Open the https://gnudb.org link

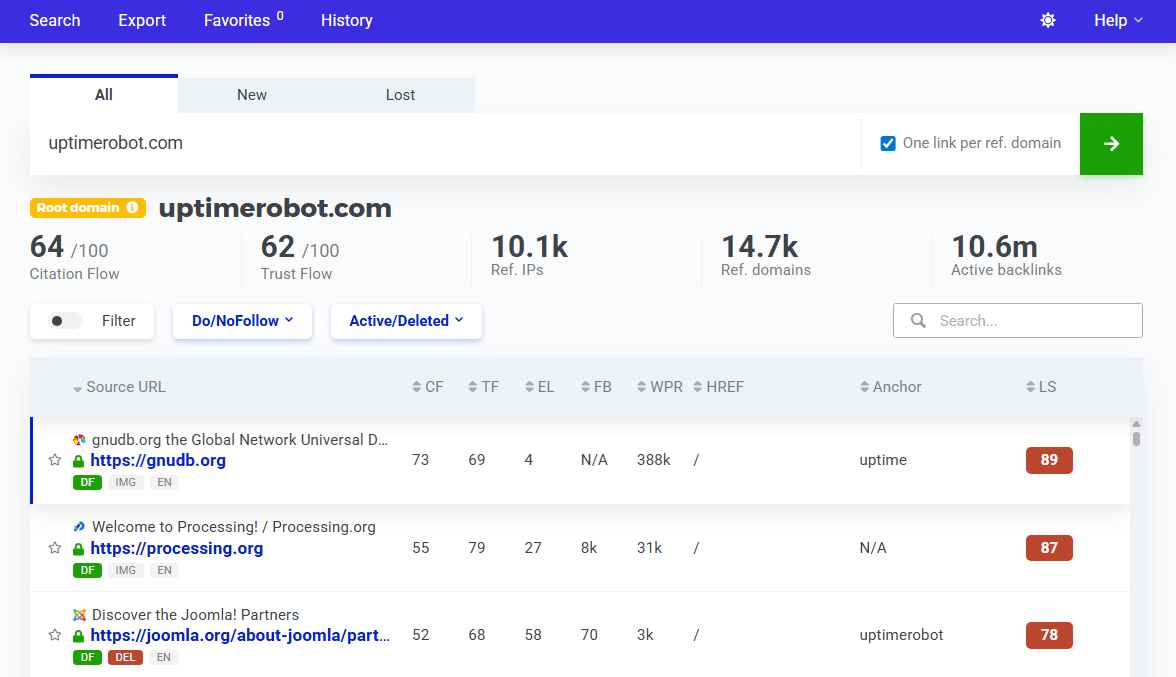[x=158, y=460]
